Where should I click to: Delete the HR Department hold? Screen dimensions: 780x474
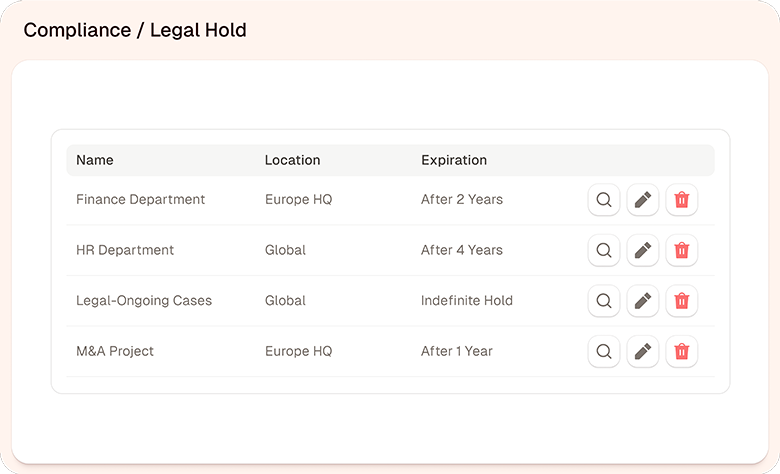(682, 250)
